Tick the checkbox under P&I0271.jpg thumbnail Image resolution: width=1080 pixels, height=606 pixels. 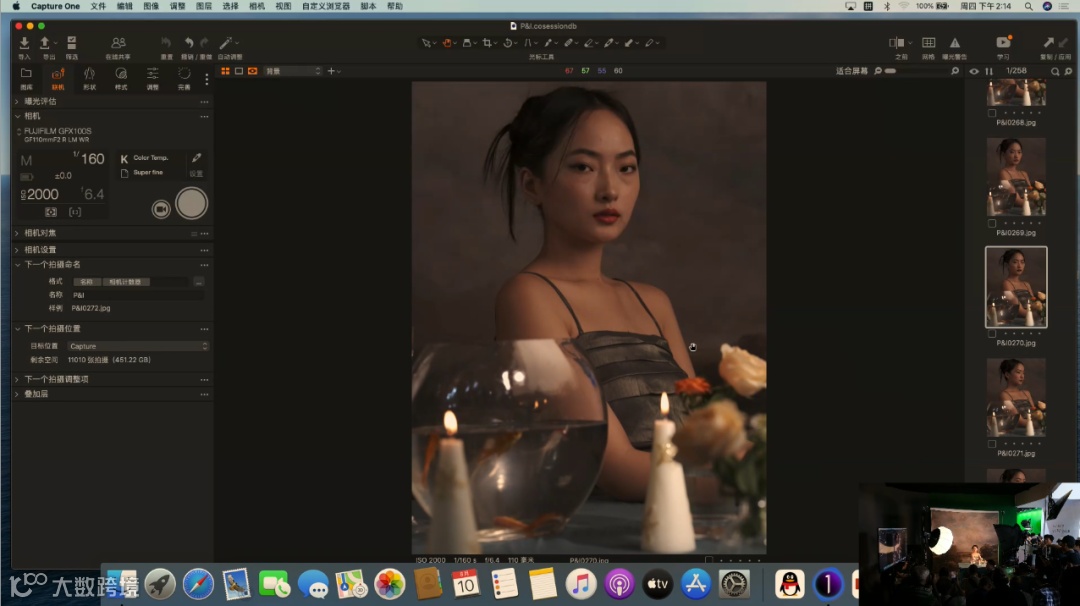point(992,444)
